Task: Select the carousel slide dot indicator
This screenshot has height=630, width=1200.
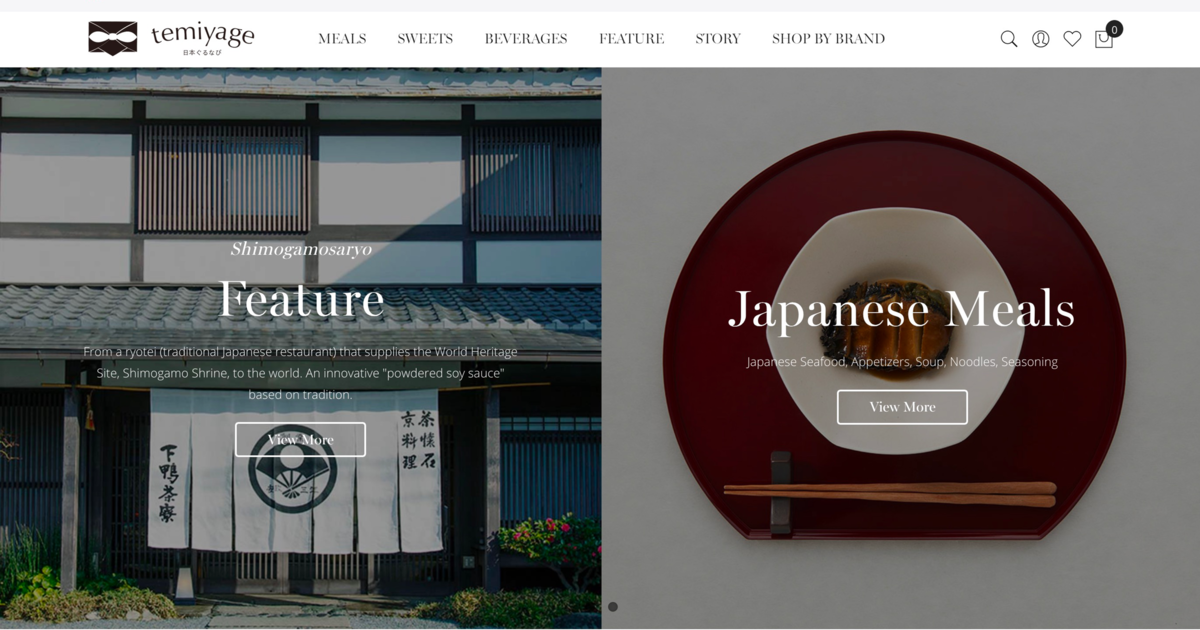Action: [613, 607]
